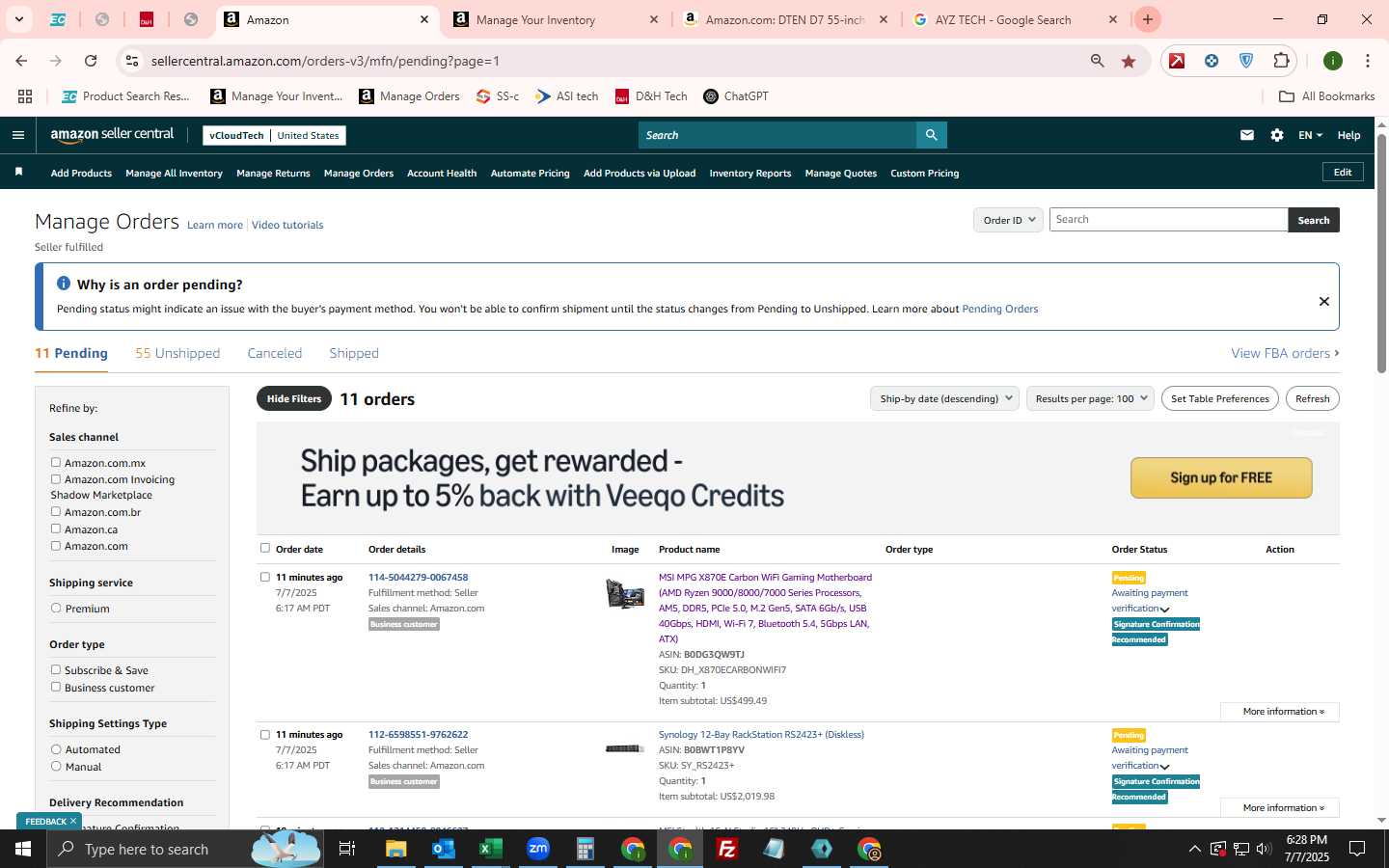Switch to Manage Your Inventory browser tab
The image size is (1389, 868).
[556, 19]
